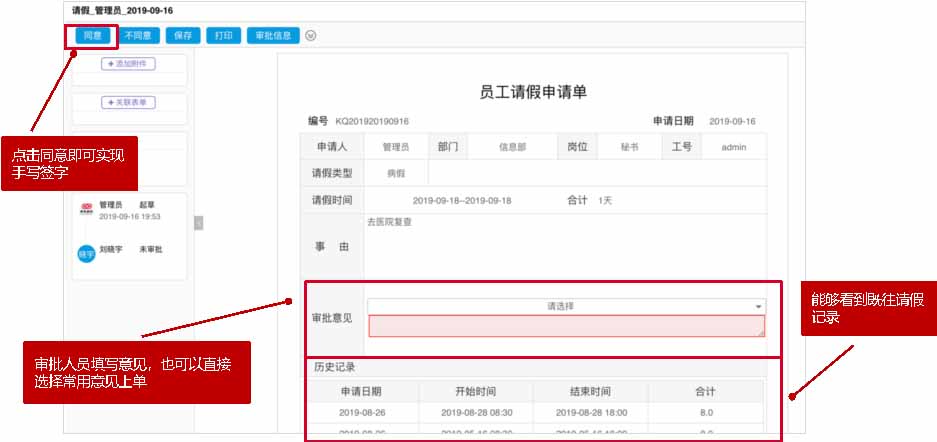Click the 请假类型 field showing 病假

397,173
